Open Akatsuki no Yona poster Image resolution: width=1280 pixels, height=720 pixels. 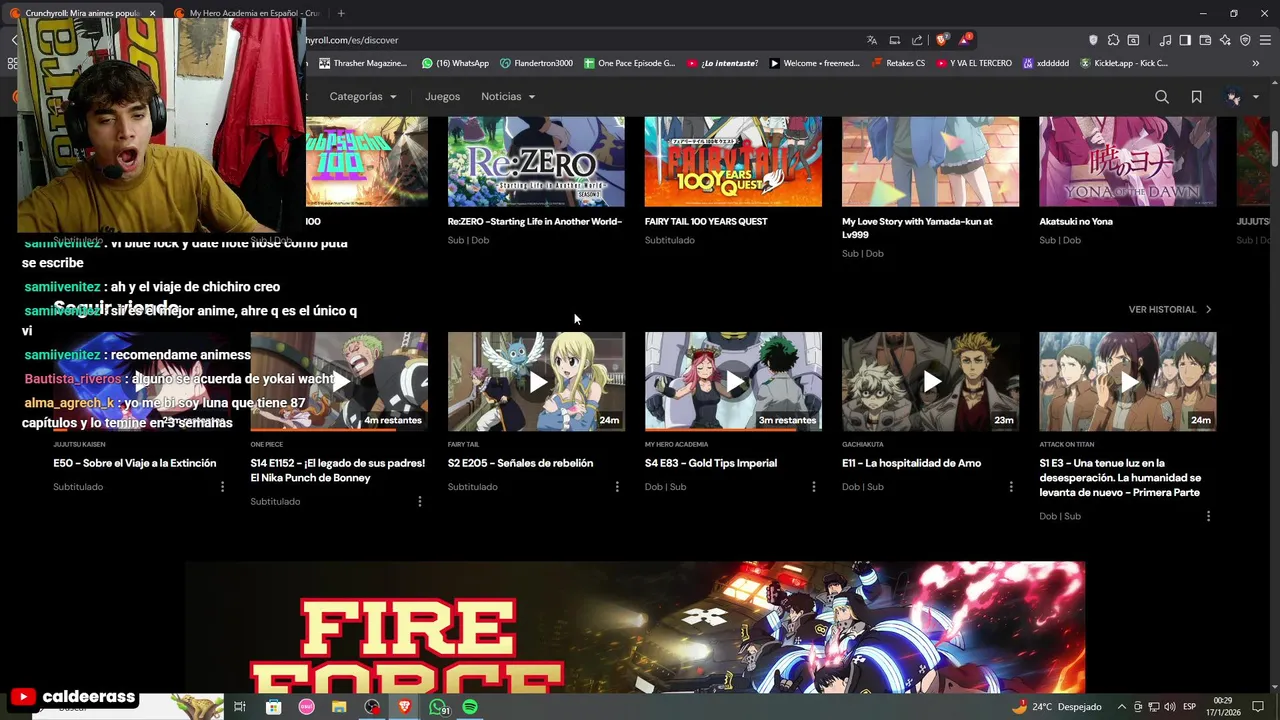click(x=1127, y=161)
